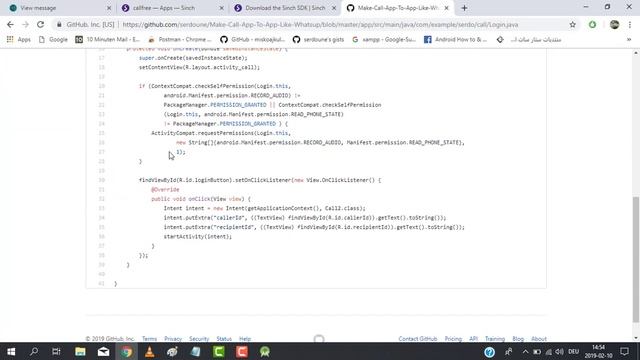Viewport: 640px width, 360px height.
Task: Open the volume control in tray
Action: pyautogui.click(x=560, y=351)
